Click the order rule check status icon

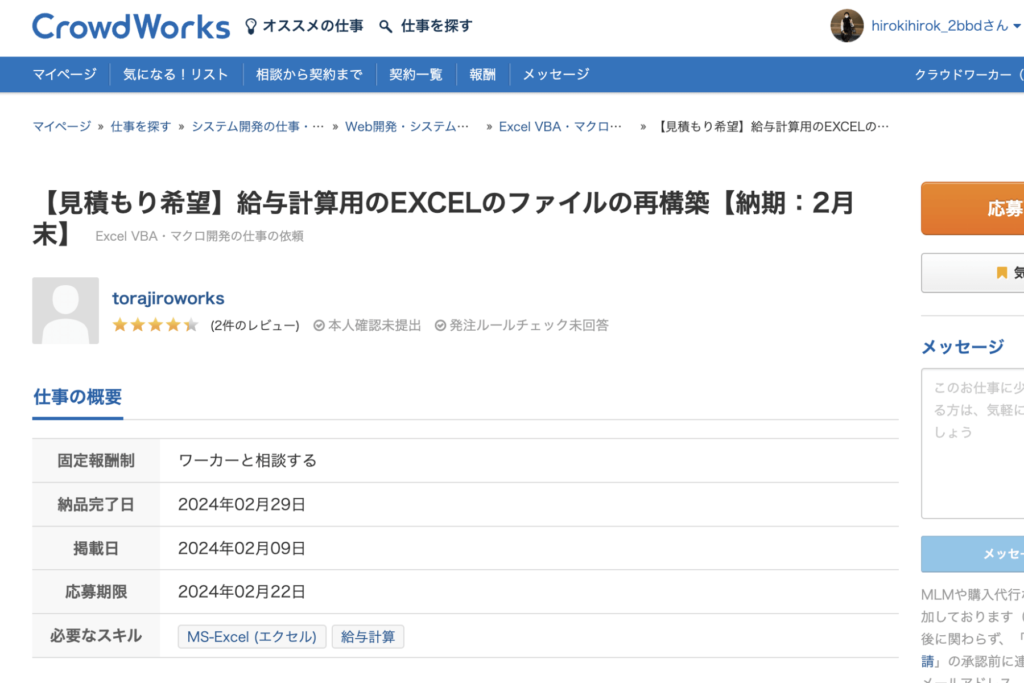(x=440, y=325)
